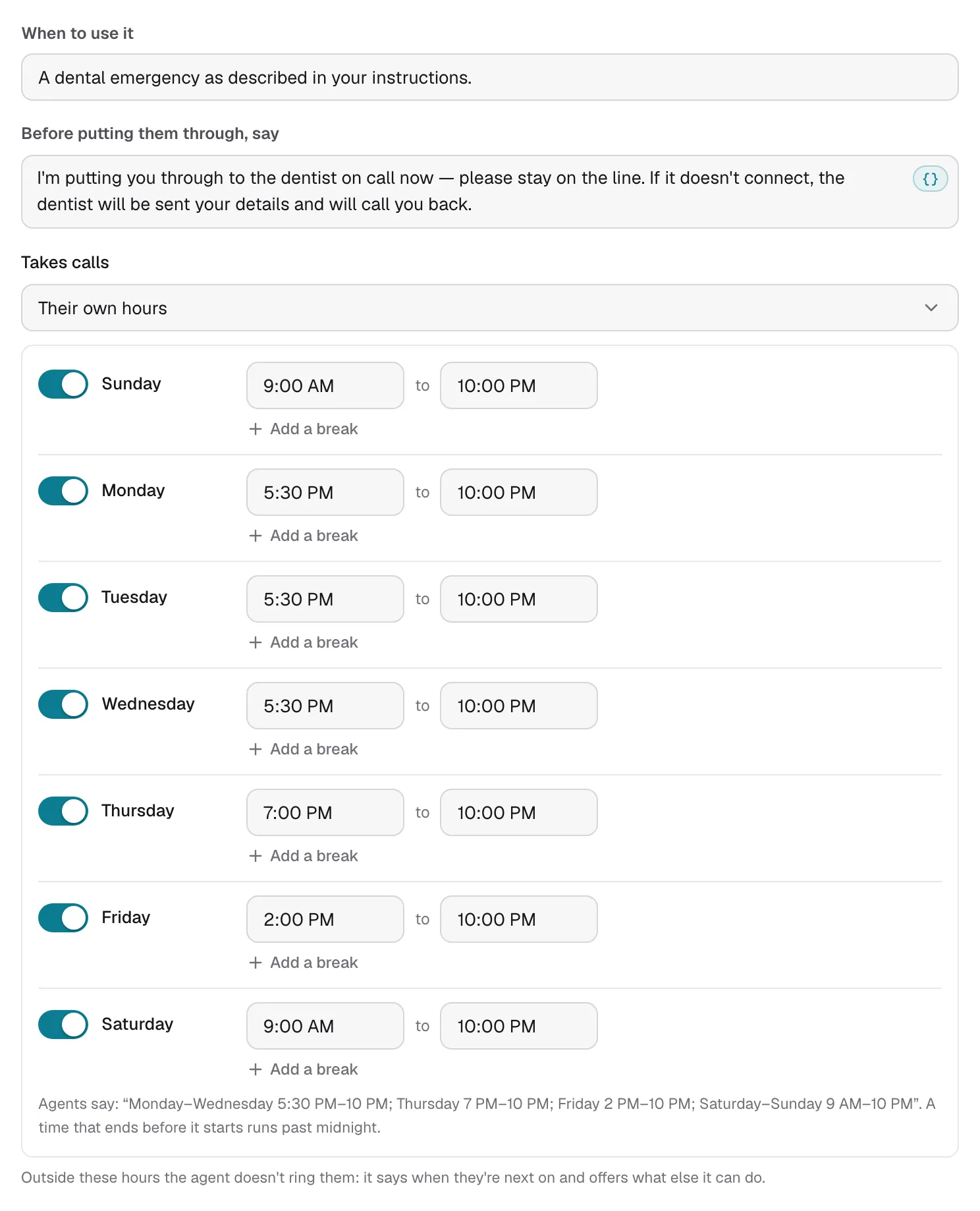Image resolution: width=980 pixels, height=1211 pixels.
Task: Add a break to Saturday
Action: point(304,1069)
